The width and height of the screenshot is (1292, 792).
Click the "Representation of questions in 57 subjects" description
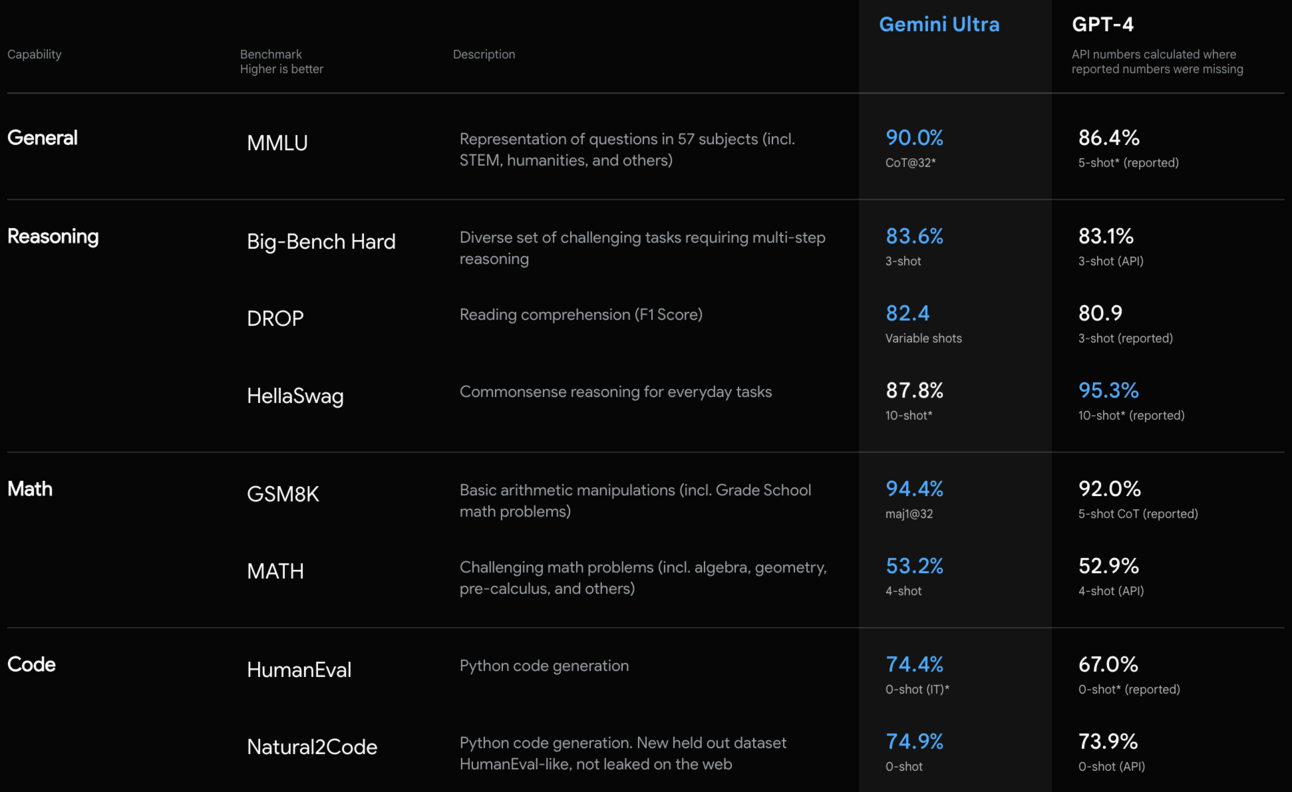[627, 149]
